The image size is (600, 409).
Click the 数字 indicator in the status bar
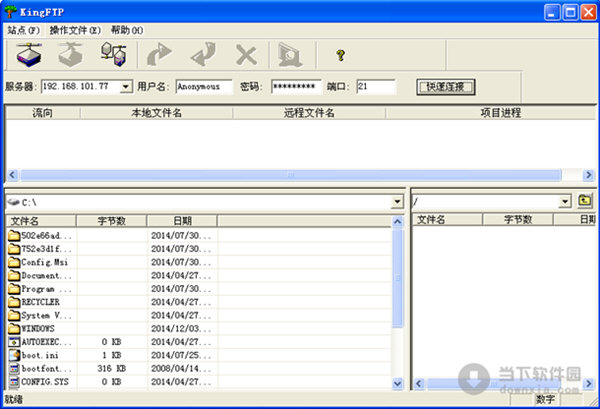pos(545,399)
